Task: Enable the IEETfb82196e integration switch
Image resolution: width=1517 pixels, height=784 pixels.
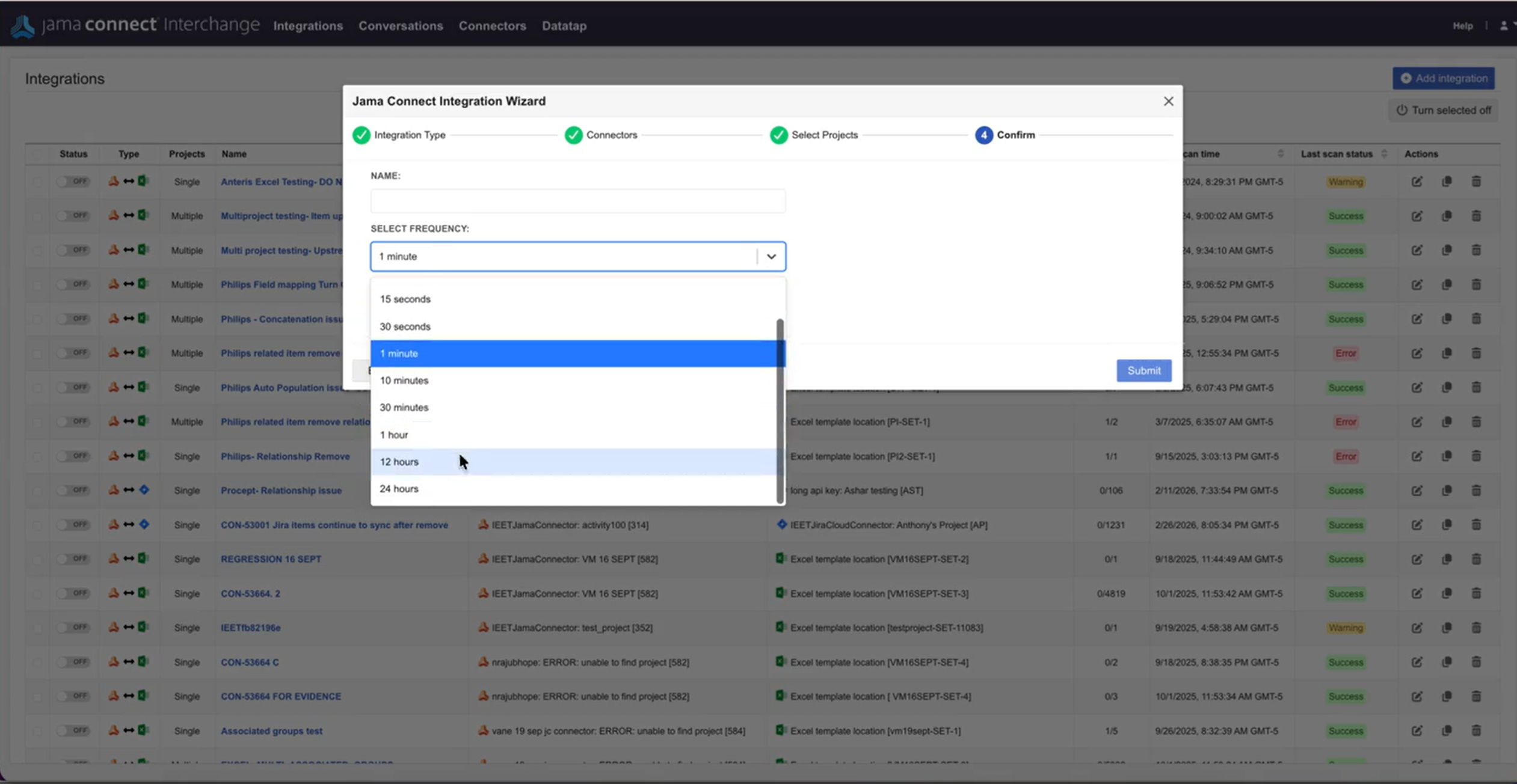Action: click(x=73, y=627)
